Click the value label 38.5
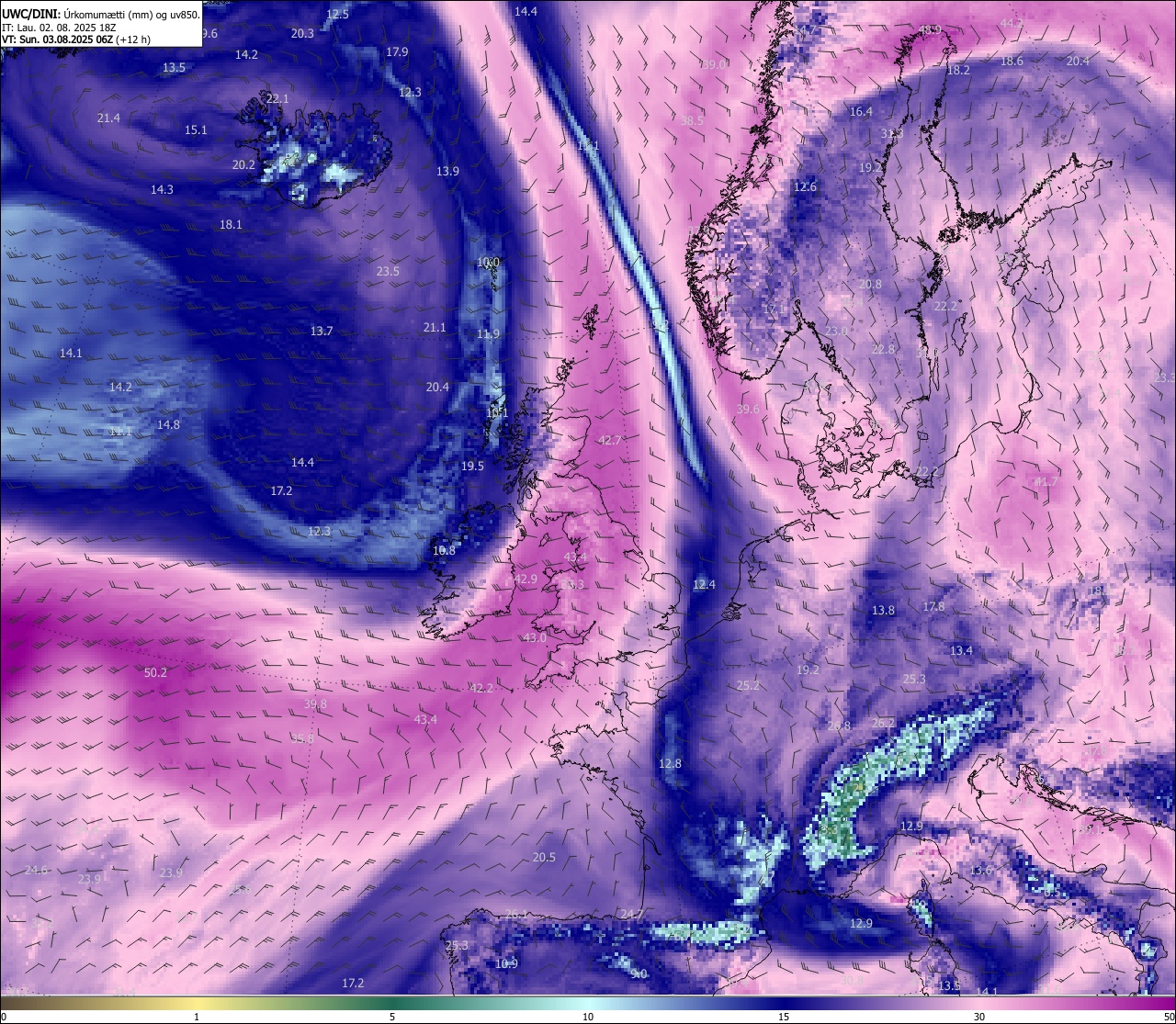 click(692, 120)
